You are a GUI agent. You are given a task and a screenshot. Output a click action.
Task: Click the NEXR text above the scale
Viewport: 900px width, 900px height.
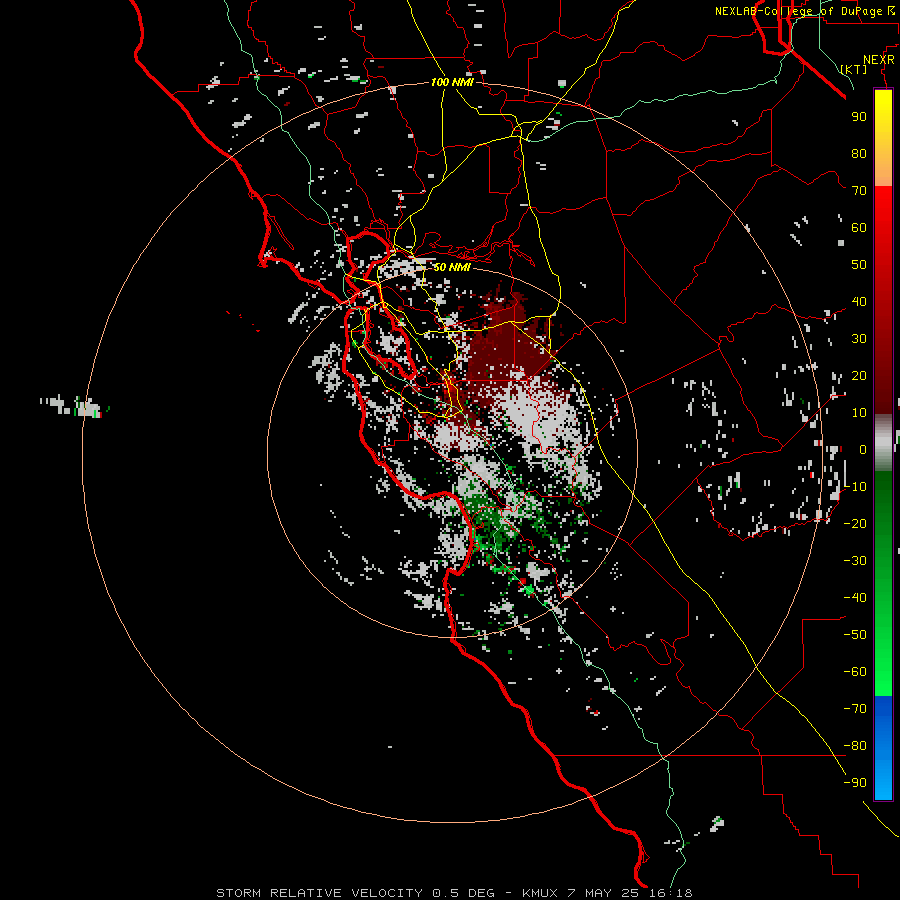pyautogui.click(x=879, y=60)
